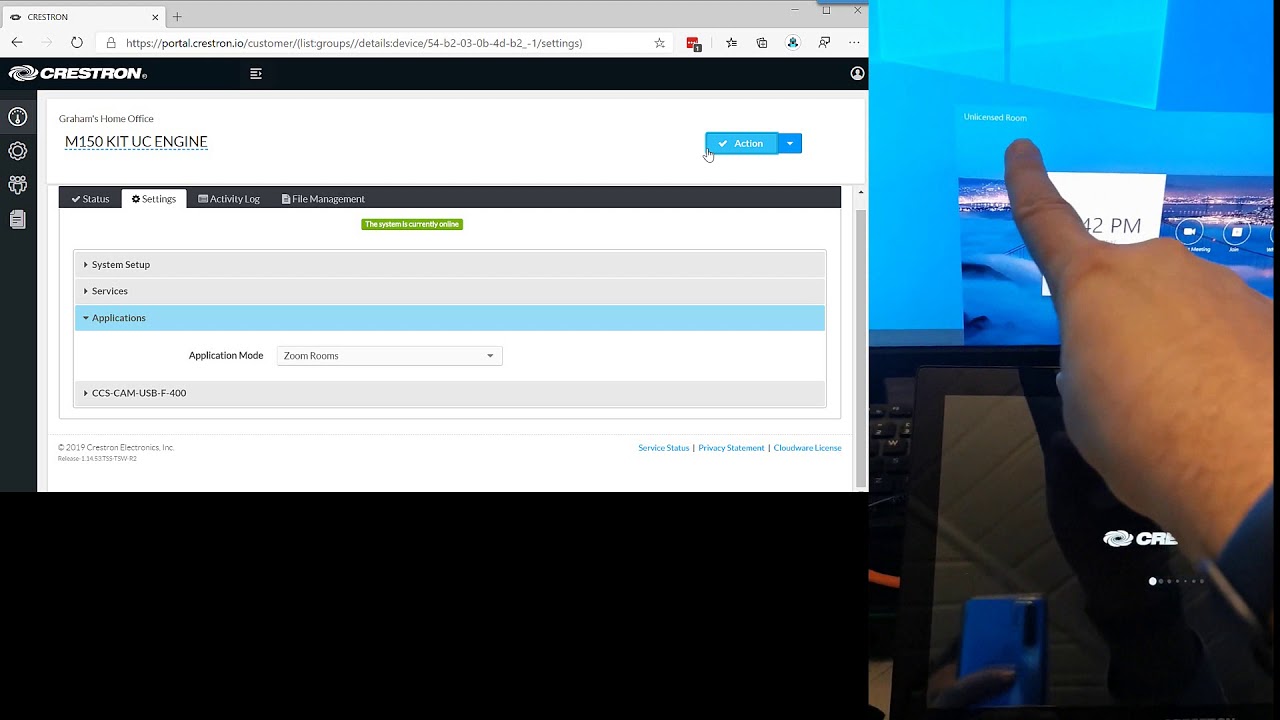Screen dimensions: 1280x720
Task: Open browser Collections
Action: coord(762,43)
